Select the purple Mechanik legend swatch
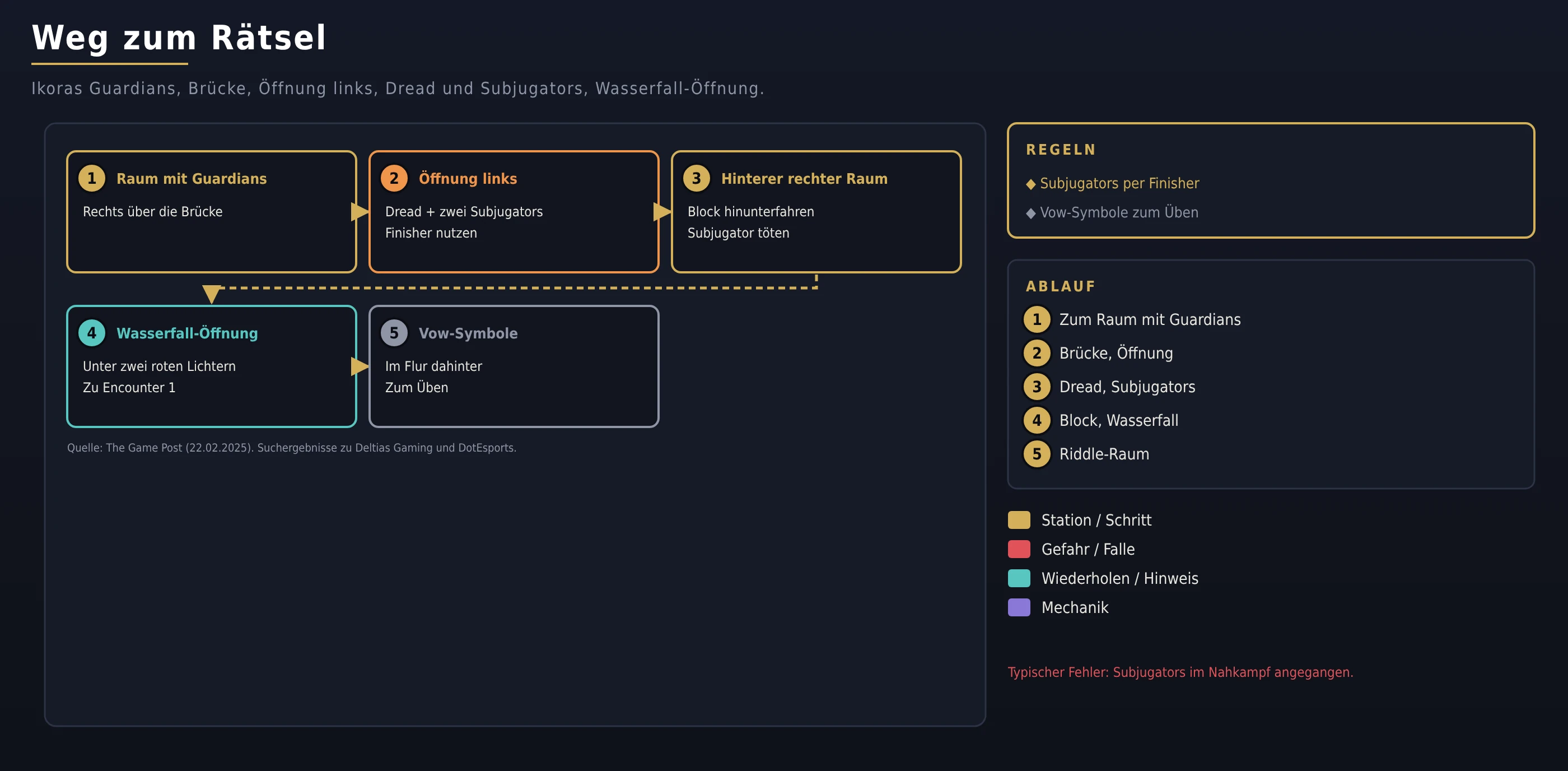1568x771 pixels. tap(1019, 608)
